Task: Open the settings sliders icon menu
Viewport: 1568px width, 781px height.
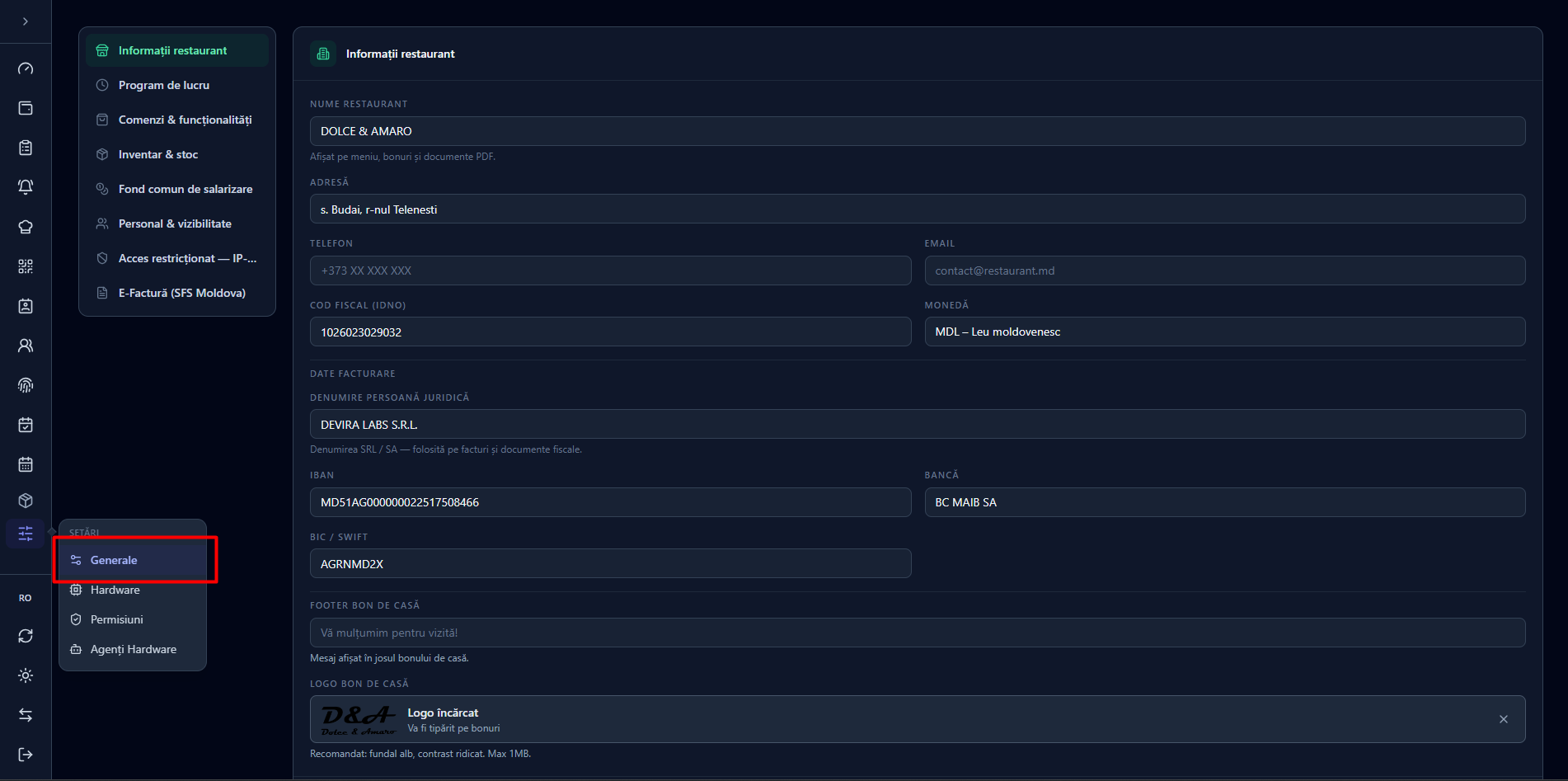Action: (x=26, y=534)
